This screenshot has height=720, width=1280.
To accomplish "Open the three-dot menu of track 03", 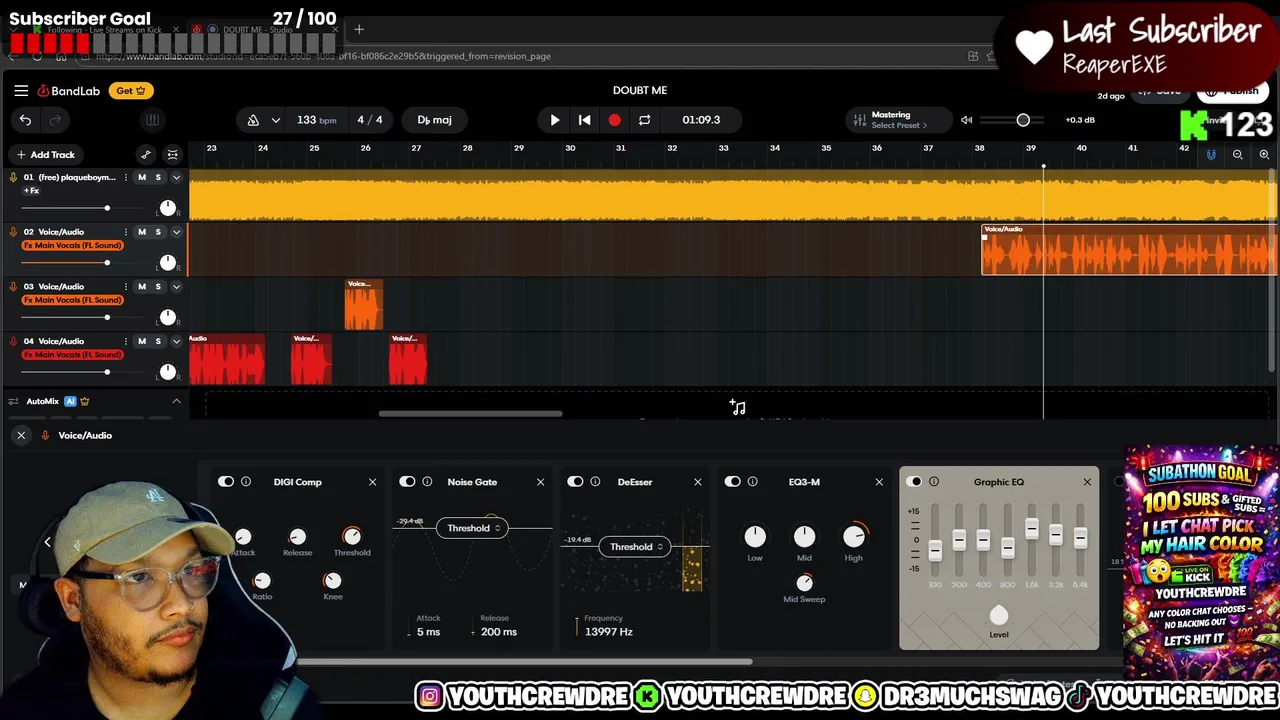I will [125, 287].
